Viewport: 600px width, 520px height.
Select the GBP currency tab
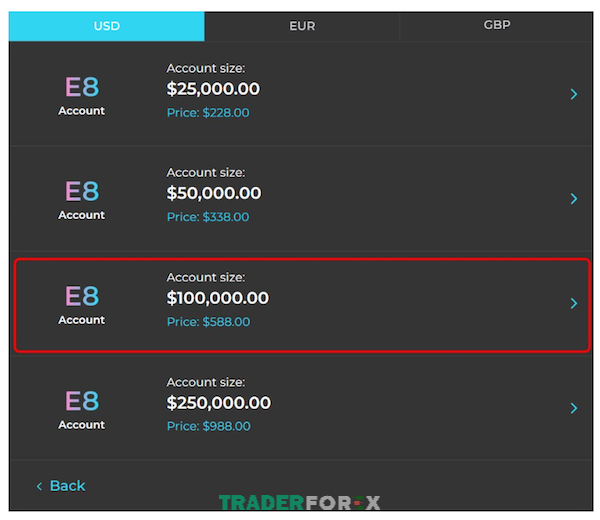coord(497,25)
